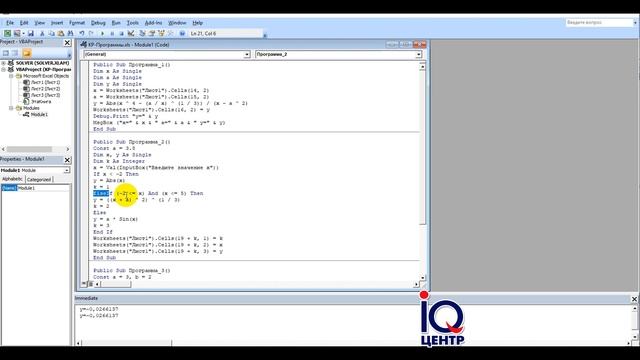Click the View Object icon in Project panel
Viewport: 640px width, 360px height.
tap(16, 53)
